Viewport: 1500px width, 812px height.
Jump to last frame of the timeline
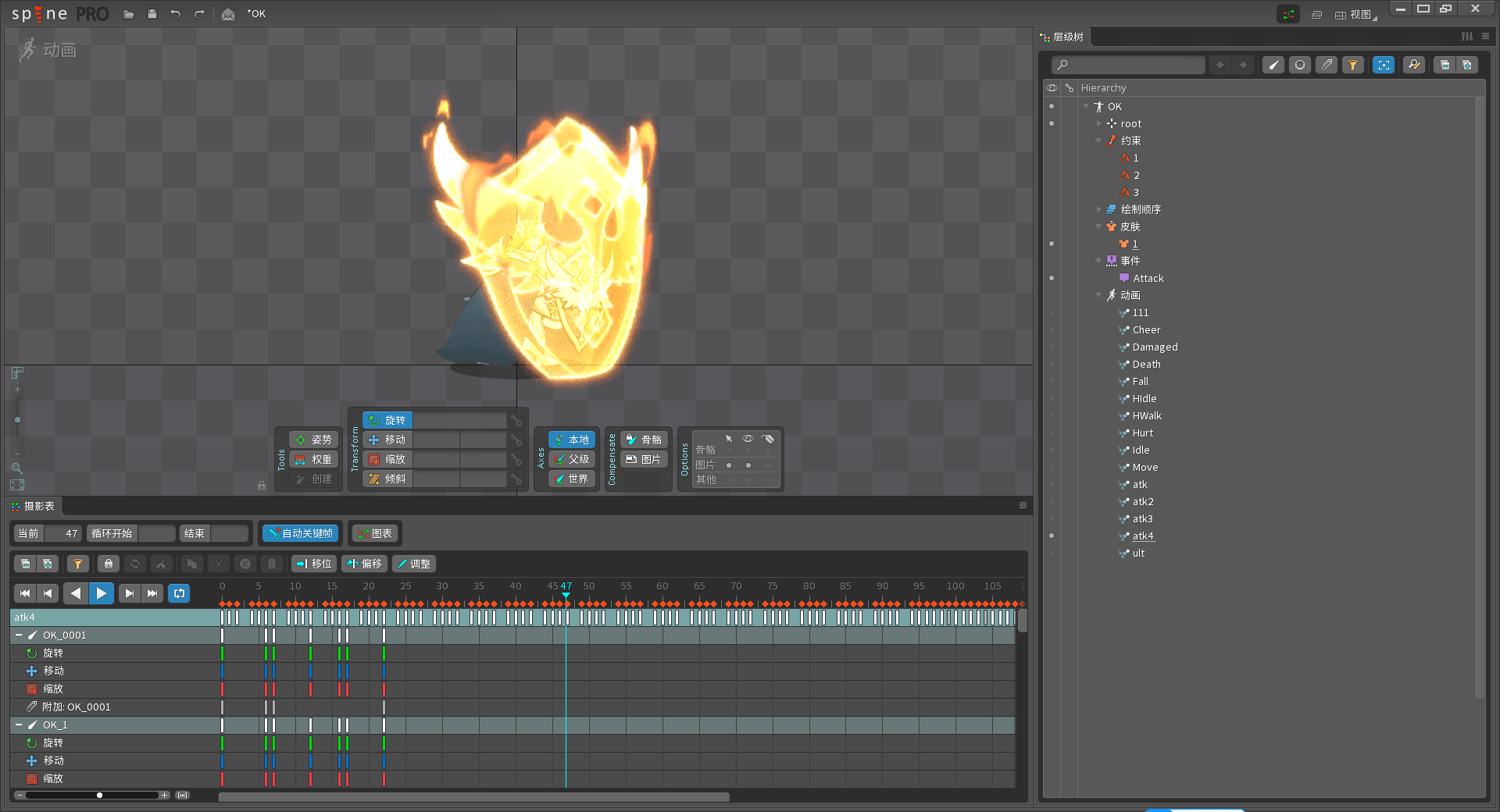click(x=152, y=593)
